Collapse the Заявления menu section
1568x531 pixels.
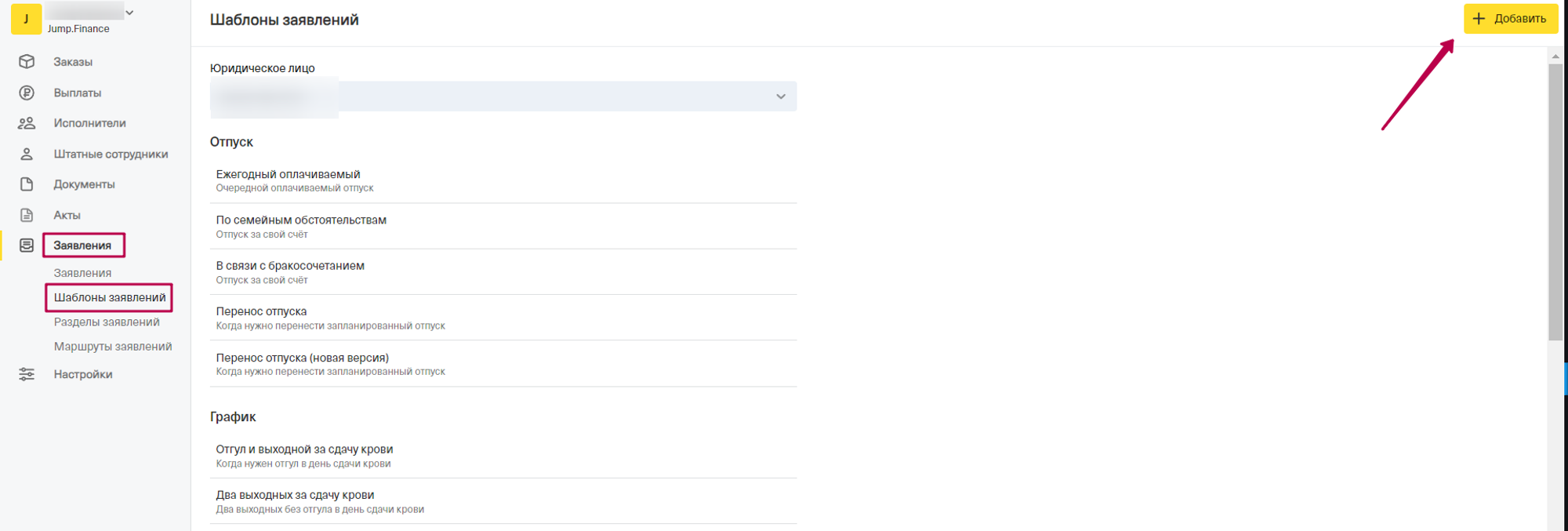coord(82,245)
